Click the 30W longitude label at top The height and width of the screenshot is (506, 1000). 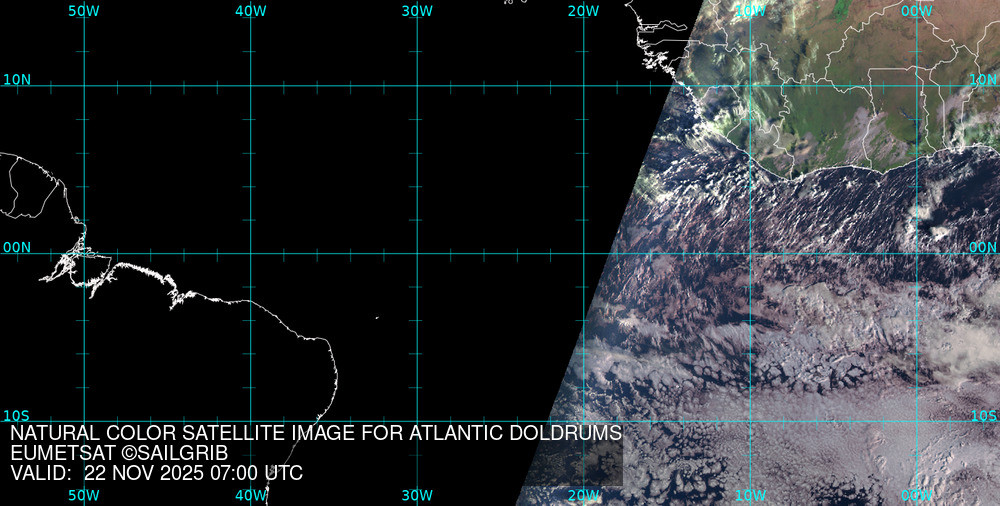pyautogui.click(x=416, y=11)
